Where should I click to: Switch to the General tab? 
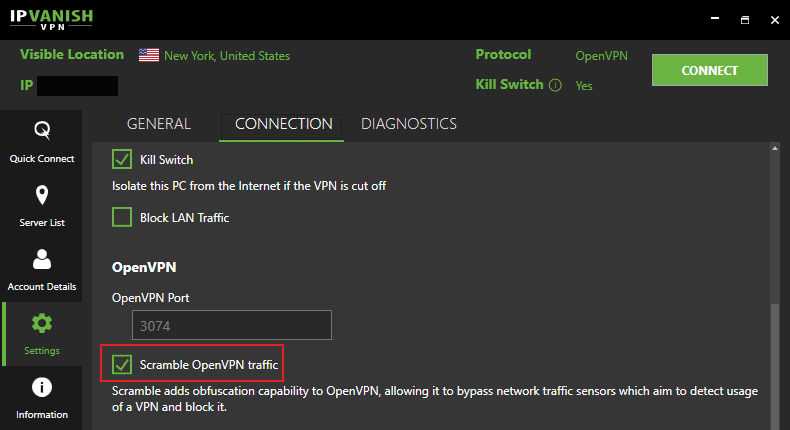coord(158,124)
